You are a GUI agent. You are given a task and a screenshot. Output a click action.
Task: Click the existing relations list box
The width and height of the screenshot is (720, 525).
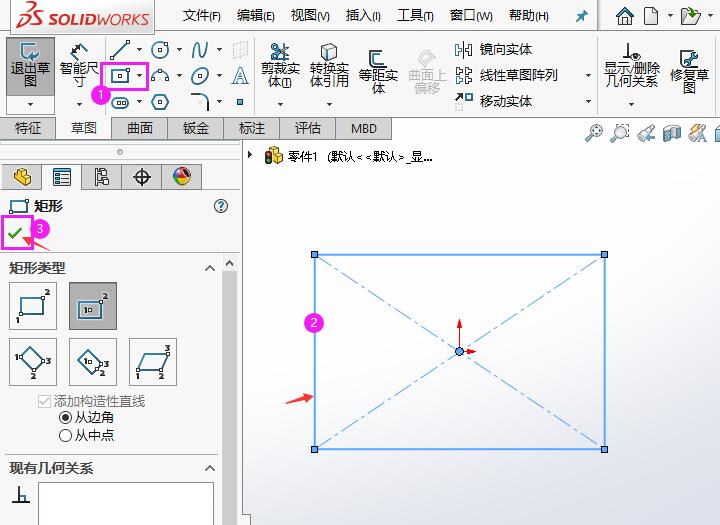point(126,503)
